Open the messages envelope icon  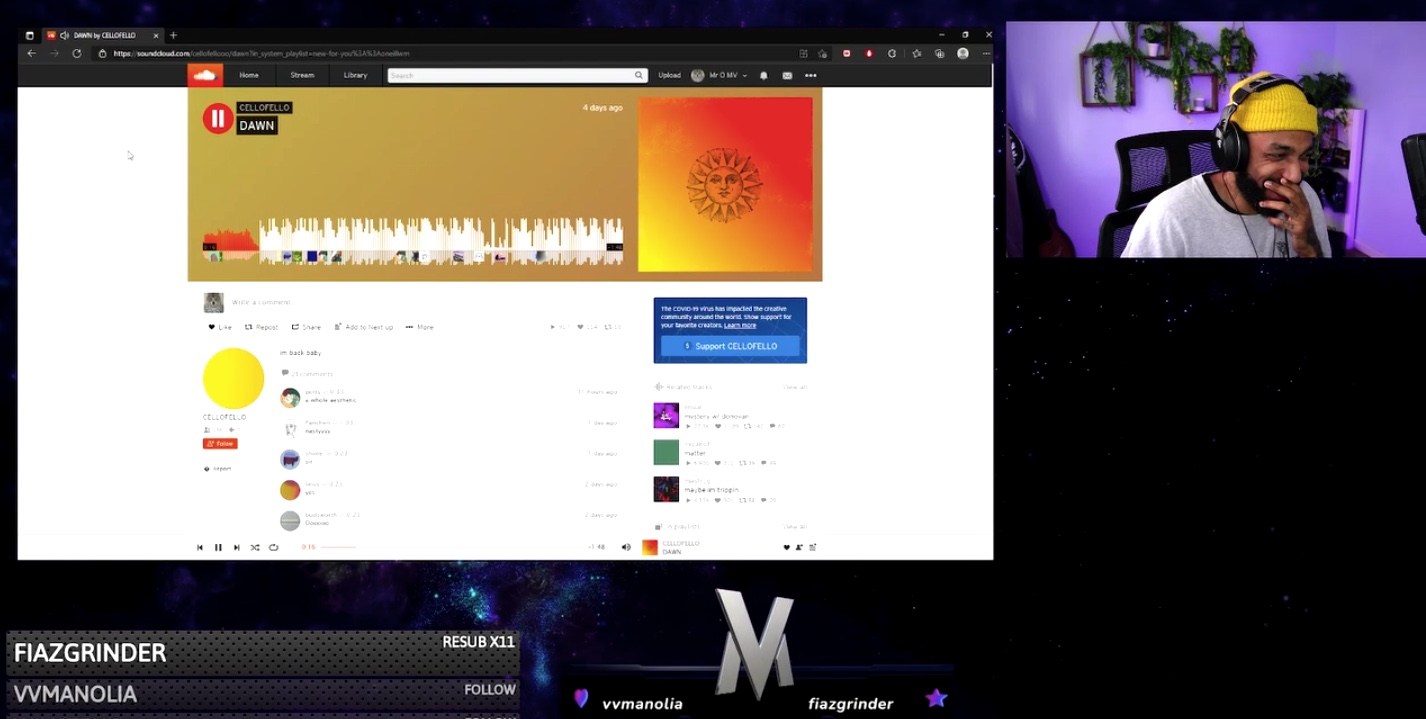click(787, 75)
